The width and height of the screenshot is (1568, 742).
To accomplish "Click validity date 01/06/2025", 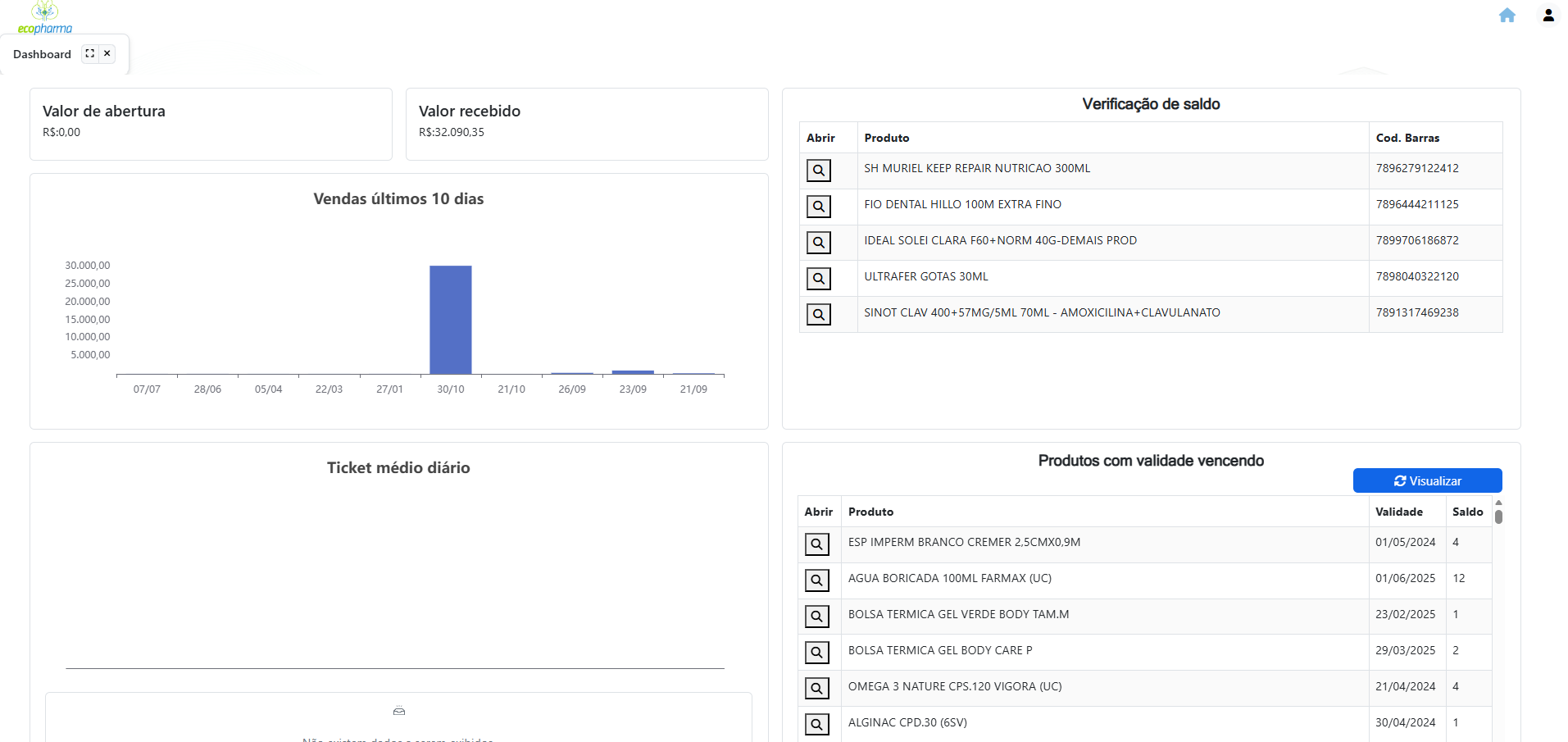I will [x=1405, y=578].
